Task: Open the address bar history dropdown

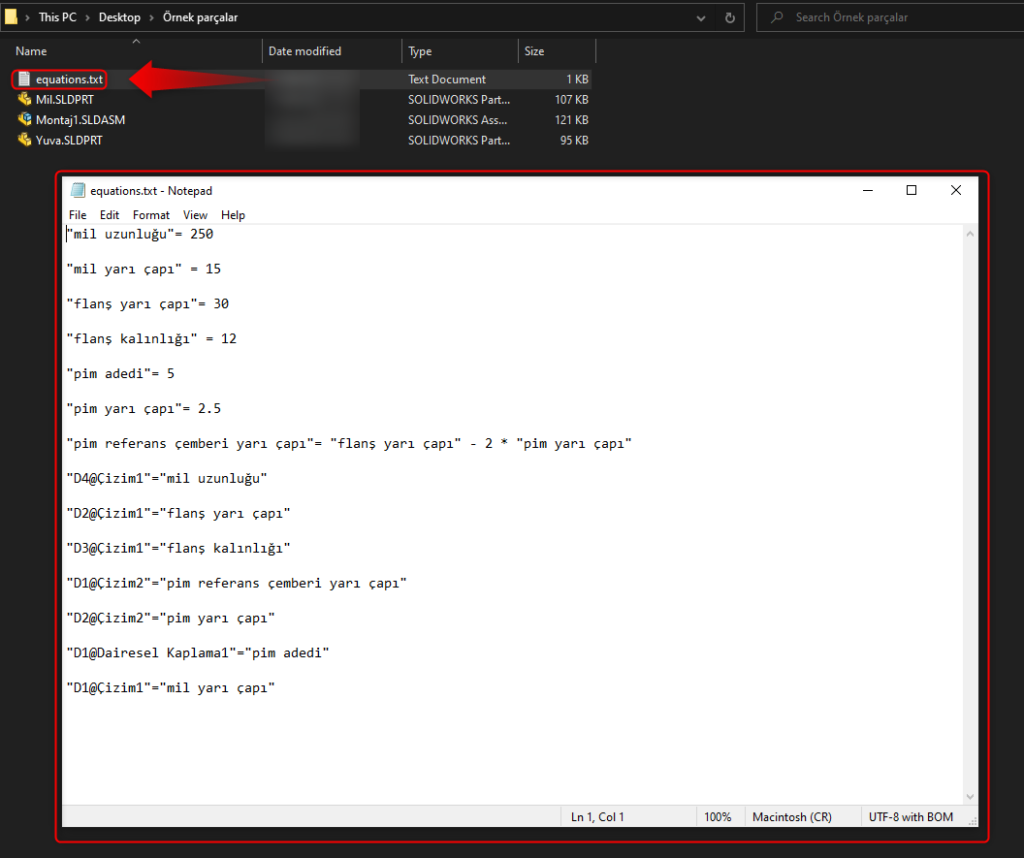Action: coord(701,18)
